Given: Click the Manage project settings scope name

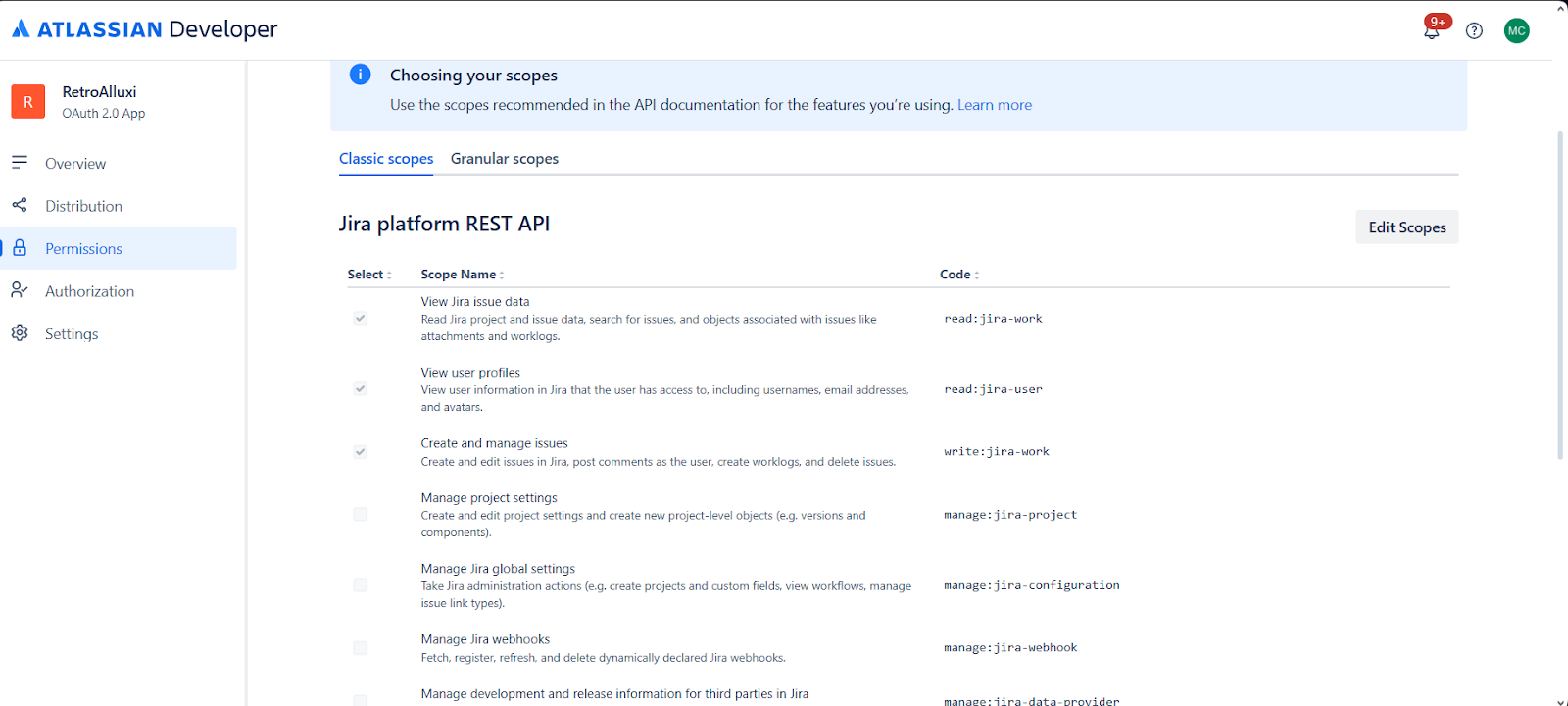Looking at the screenshot, I should (x=489, y=498).
